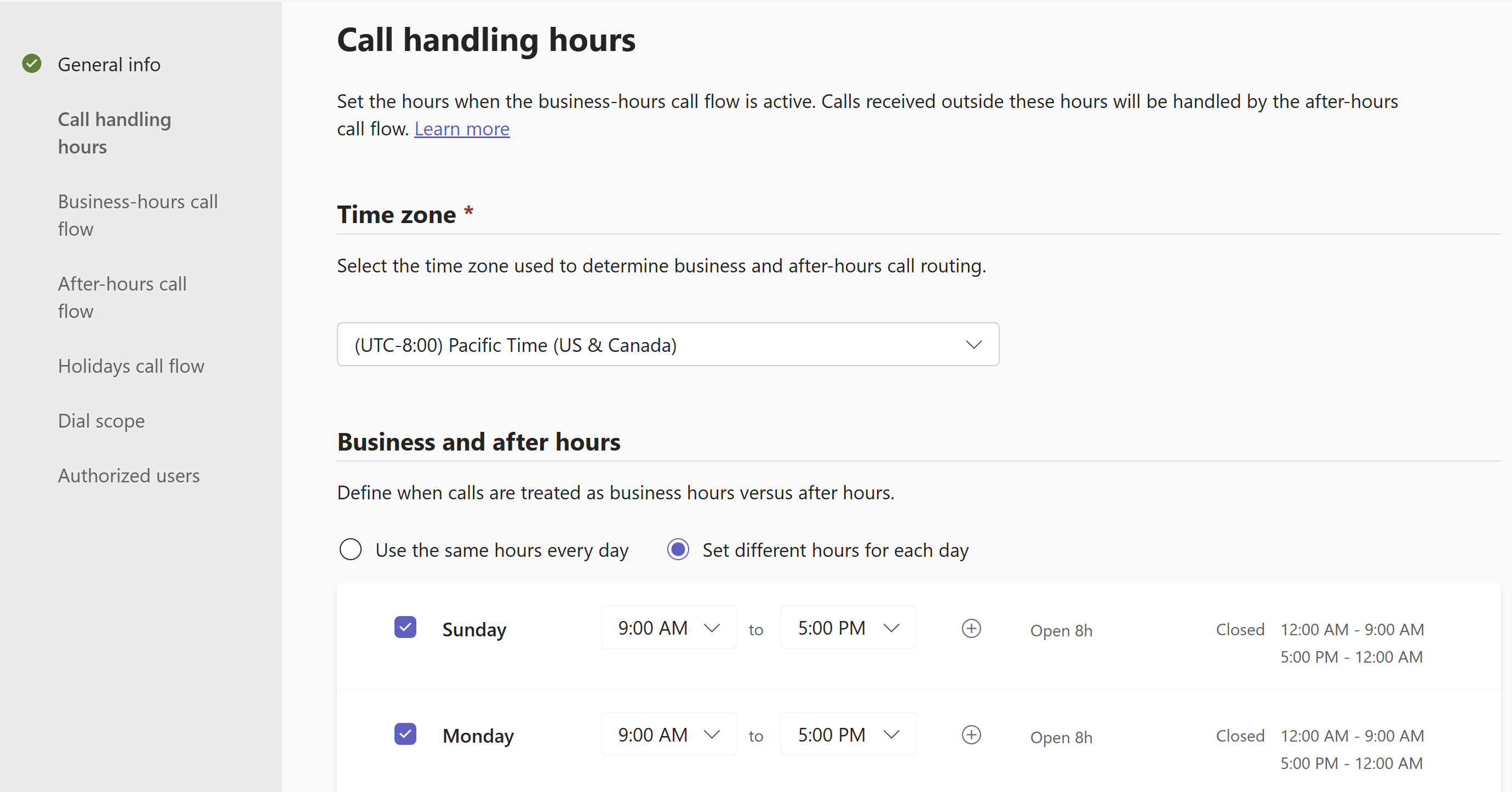
Task: Open Sunday start time 9:00 AM dropdown
Action: (x=669, y=628)
